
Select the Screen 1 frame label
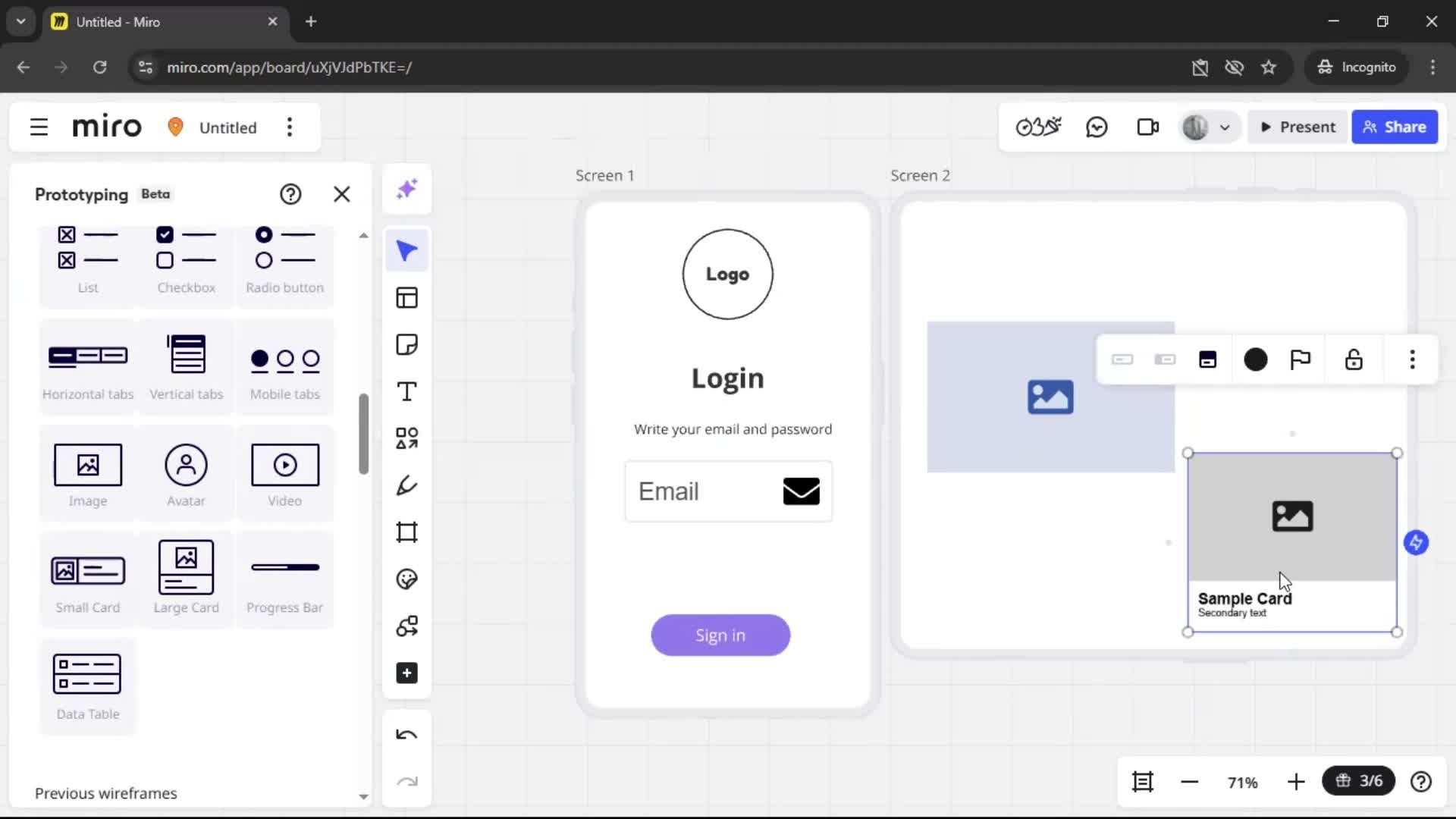604,176
